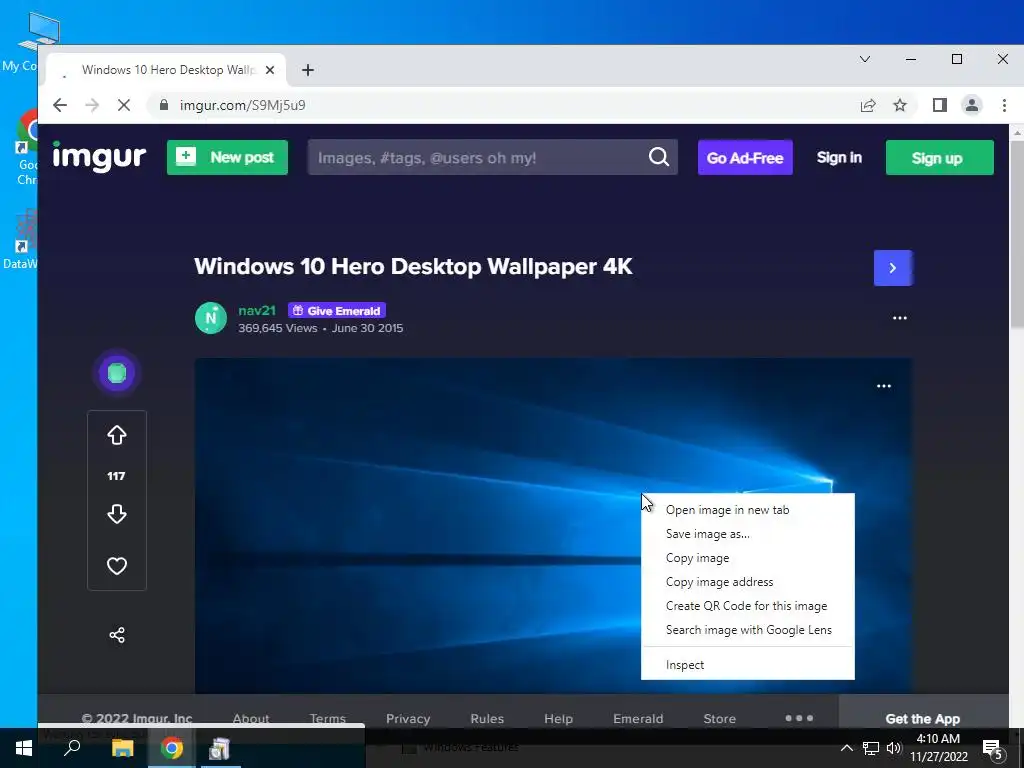This screenshot has width=1024, height=768.
Task: Go to next post with blue arrow
Action: click(x=893, y=268)
